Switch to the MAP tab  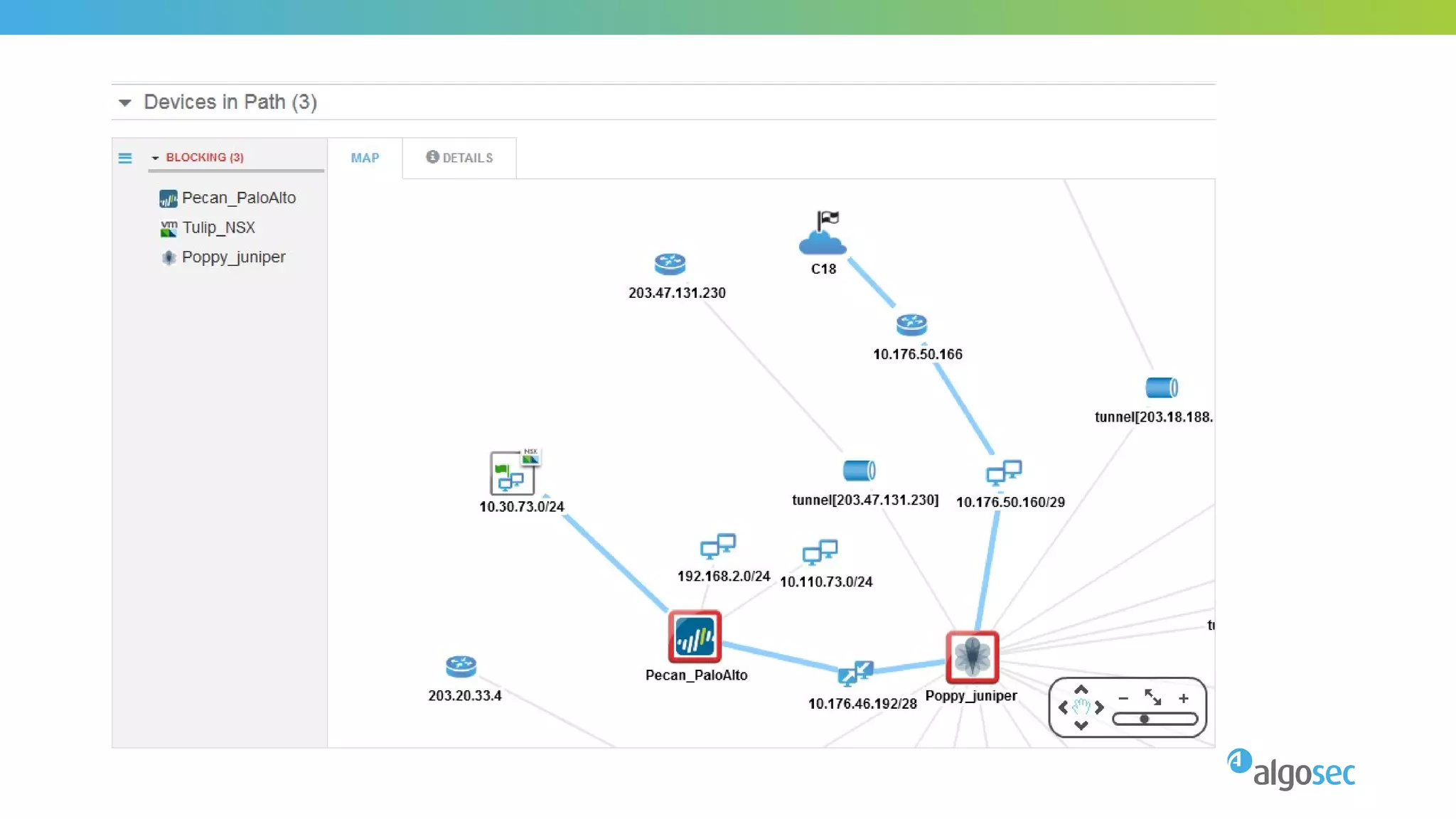pyautogui.click(x=365, y=158)
